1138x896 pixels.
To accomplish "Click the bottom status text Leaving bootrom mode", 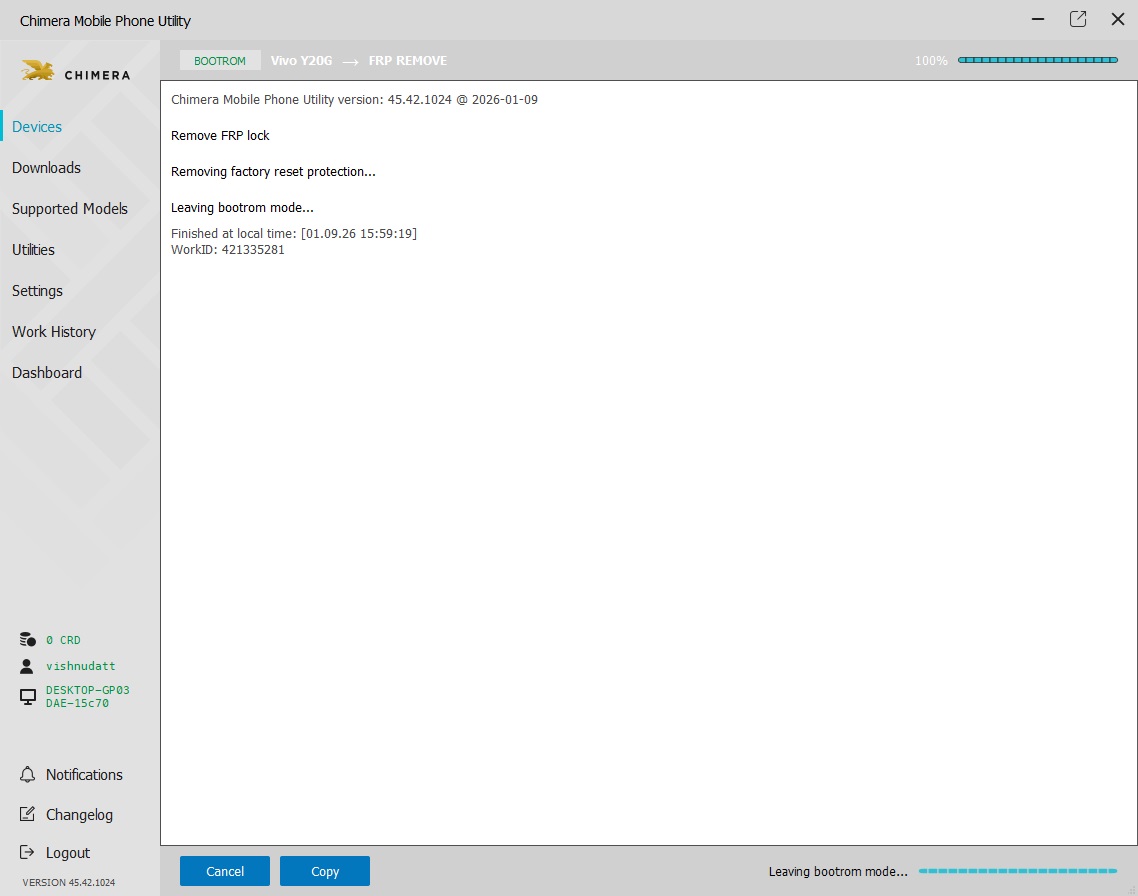I will point(838,871).
